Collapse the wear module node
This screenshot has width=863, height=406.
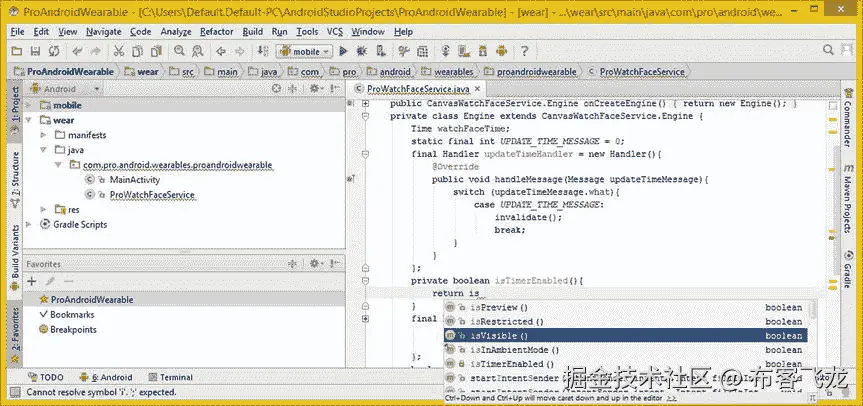pyautogui.click(x=29, y=120)
